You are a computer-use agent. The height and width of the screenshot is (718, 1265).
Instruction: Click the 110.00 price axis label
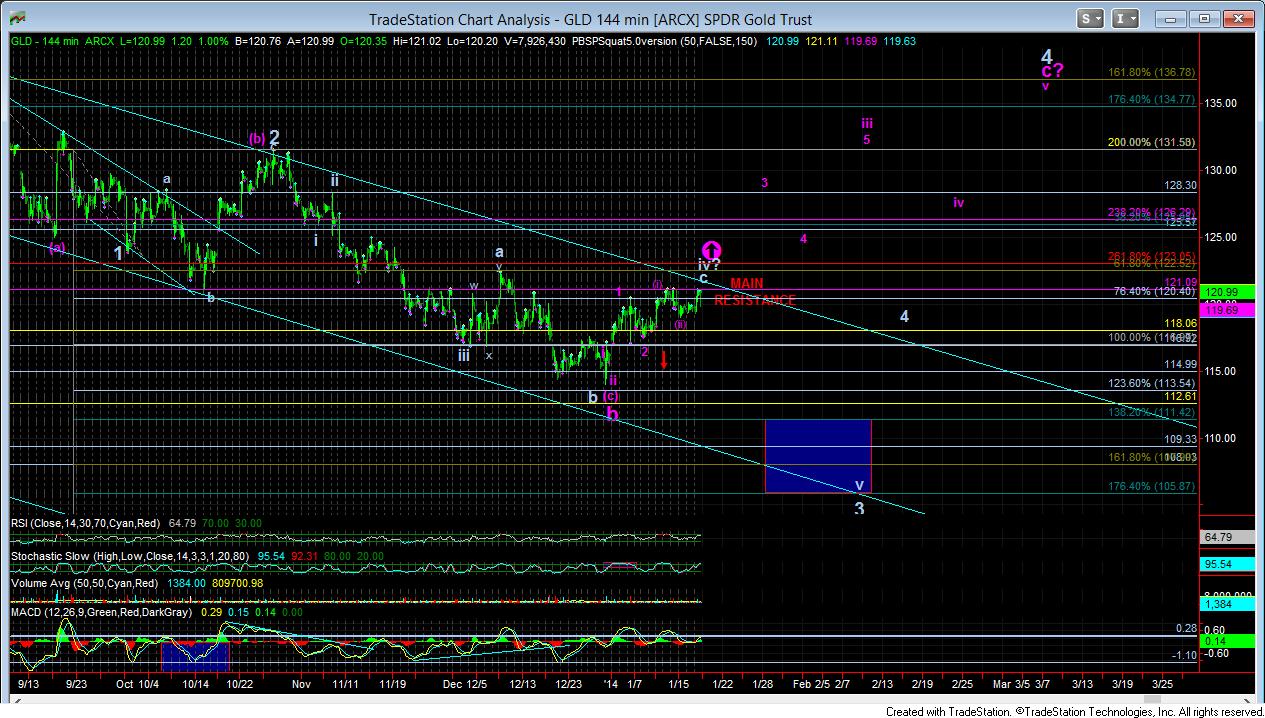point(1221,438)
